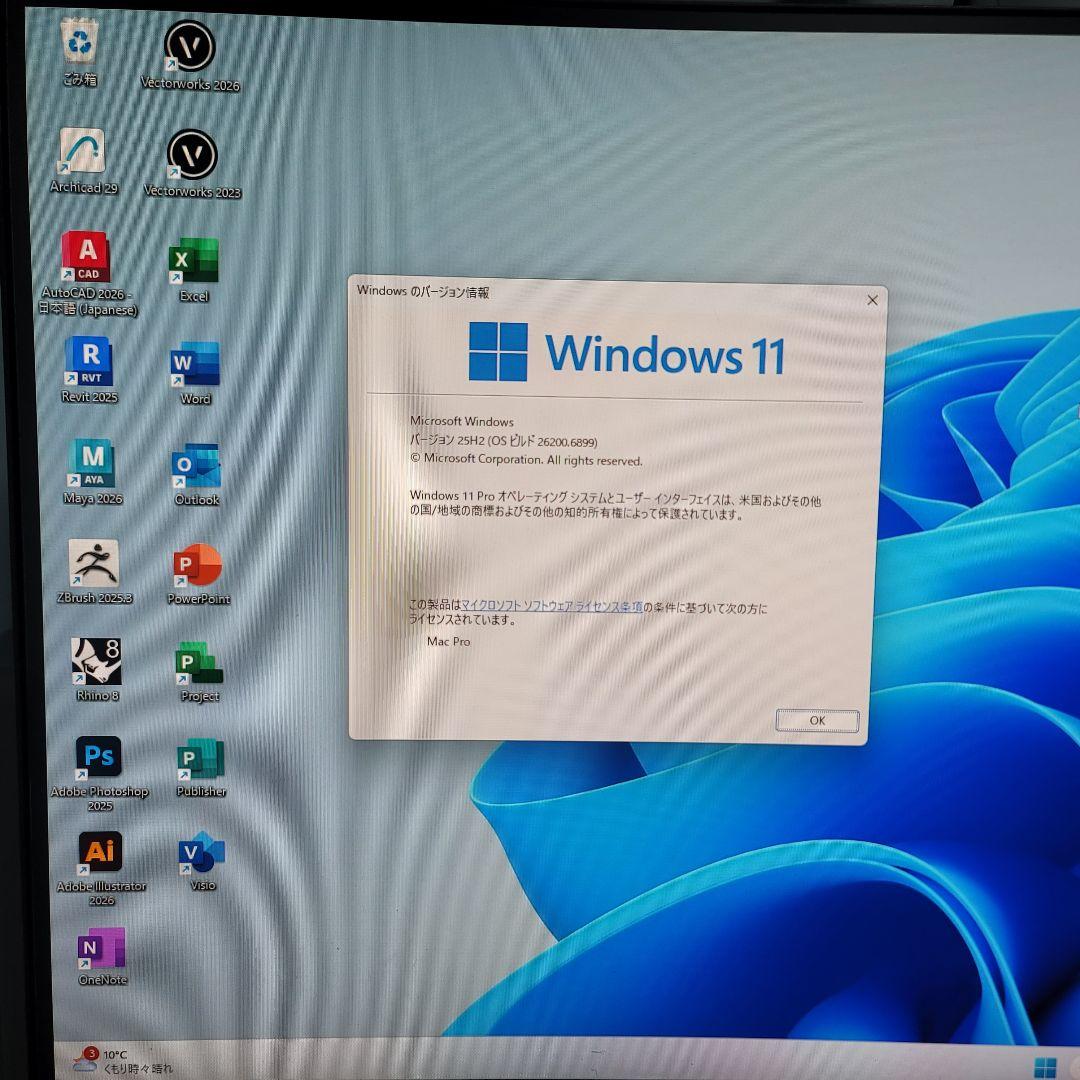The height and width of the screenshot is (1080, 1080).
Task: Click the Maya 2026 shortcut icon
Action: [92, 464]
